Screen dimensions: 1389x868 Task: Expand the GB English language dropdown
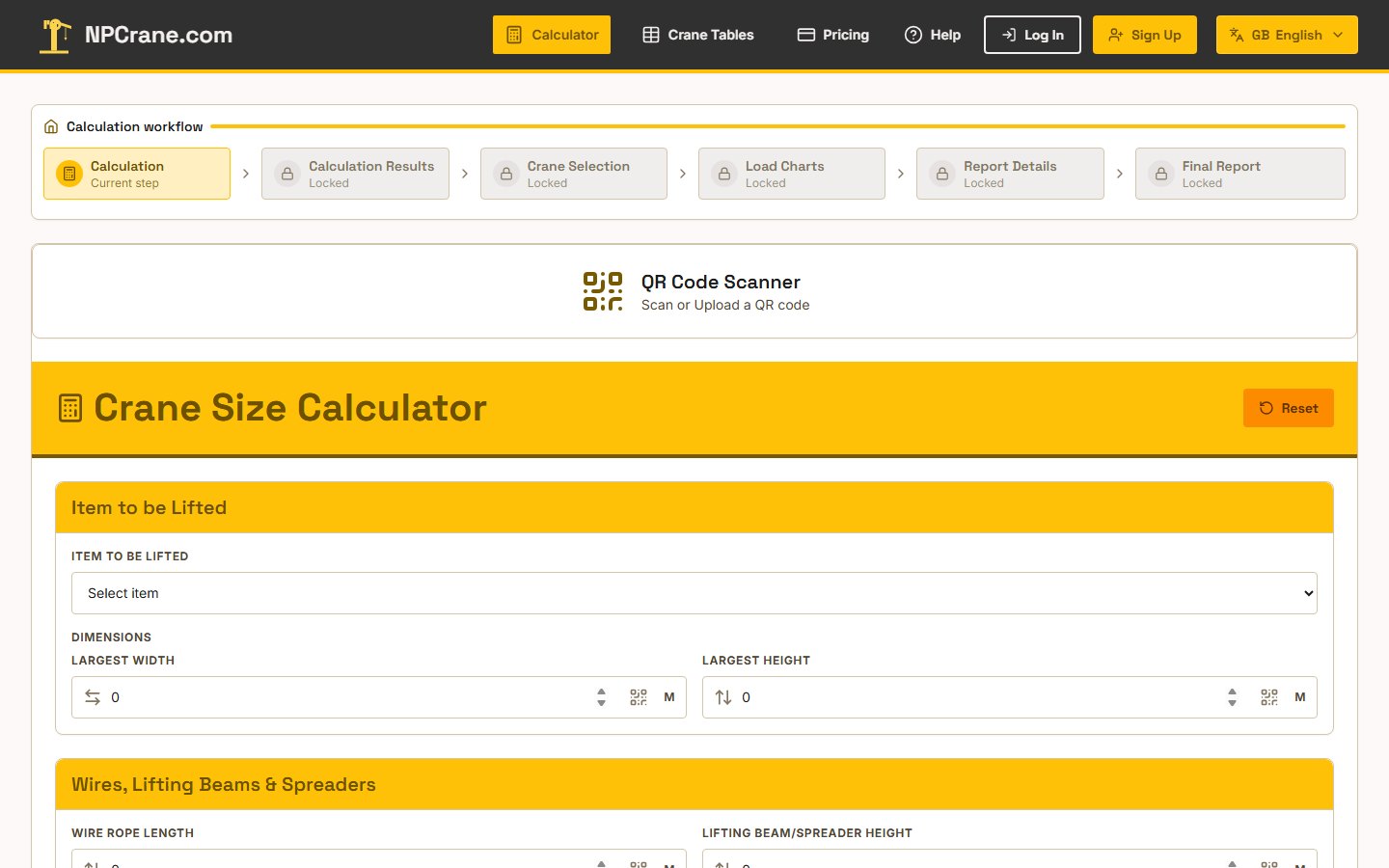coord(1287,35)
